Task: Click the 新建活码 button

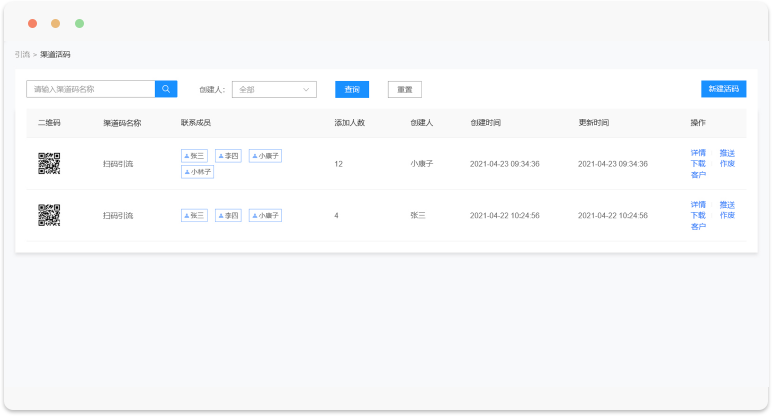Action: tap(723, 89)
